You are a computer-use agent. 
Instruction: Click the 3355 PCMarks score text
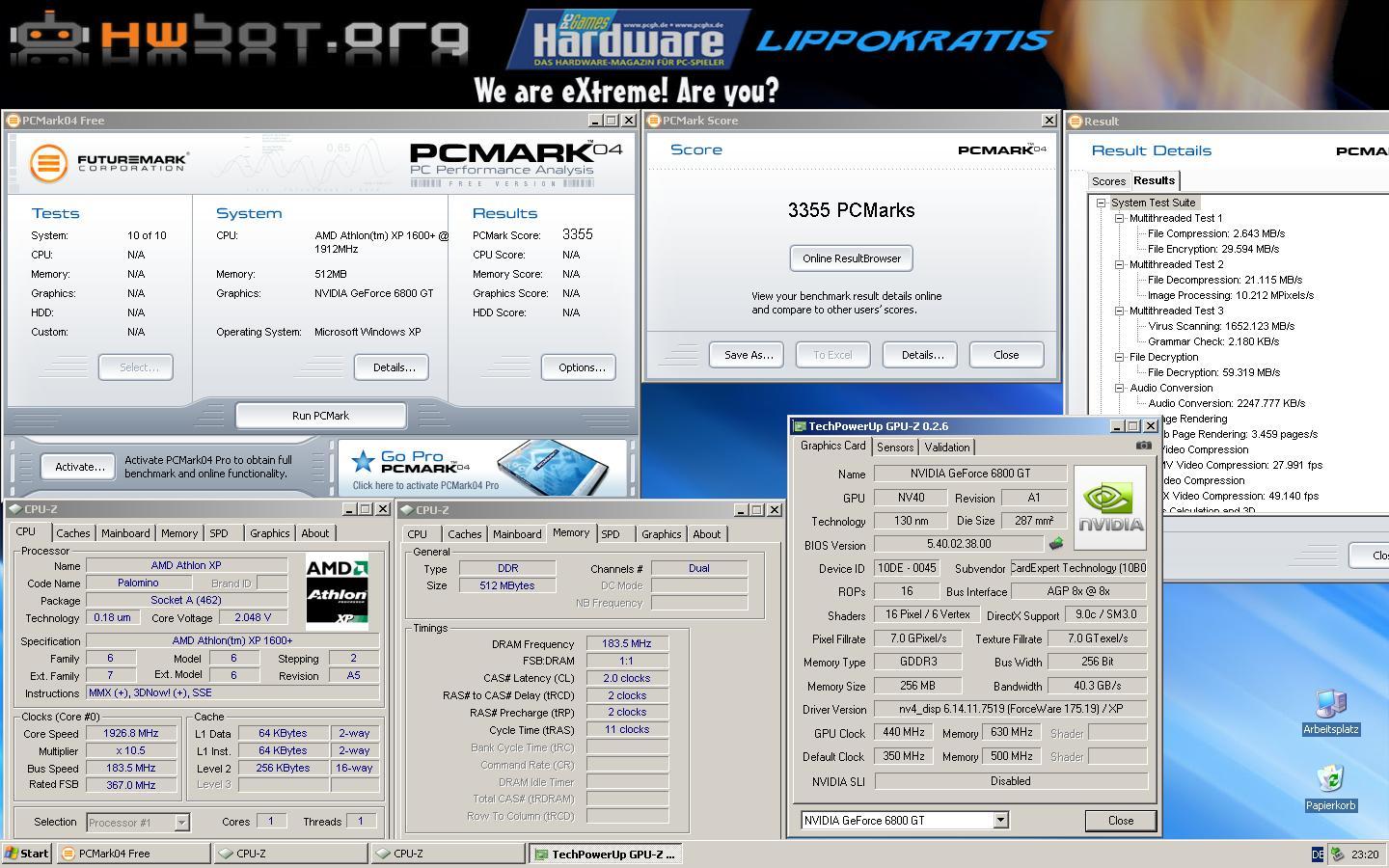point(851,210)
